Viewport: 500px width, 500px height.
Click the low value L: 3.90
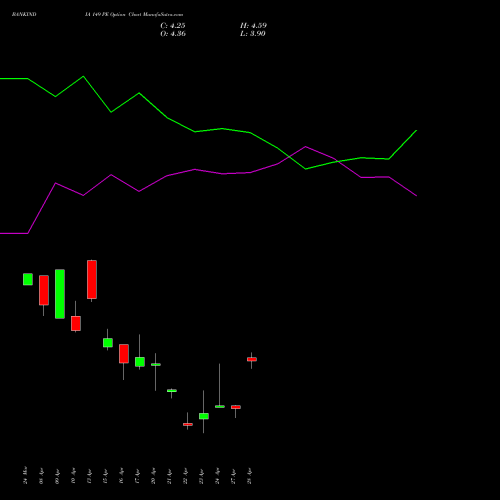[x=253, y=34]
